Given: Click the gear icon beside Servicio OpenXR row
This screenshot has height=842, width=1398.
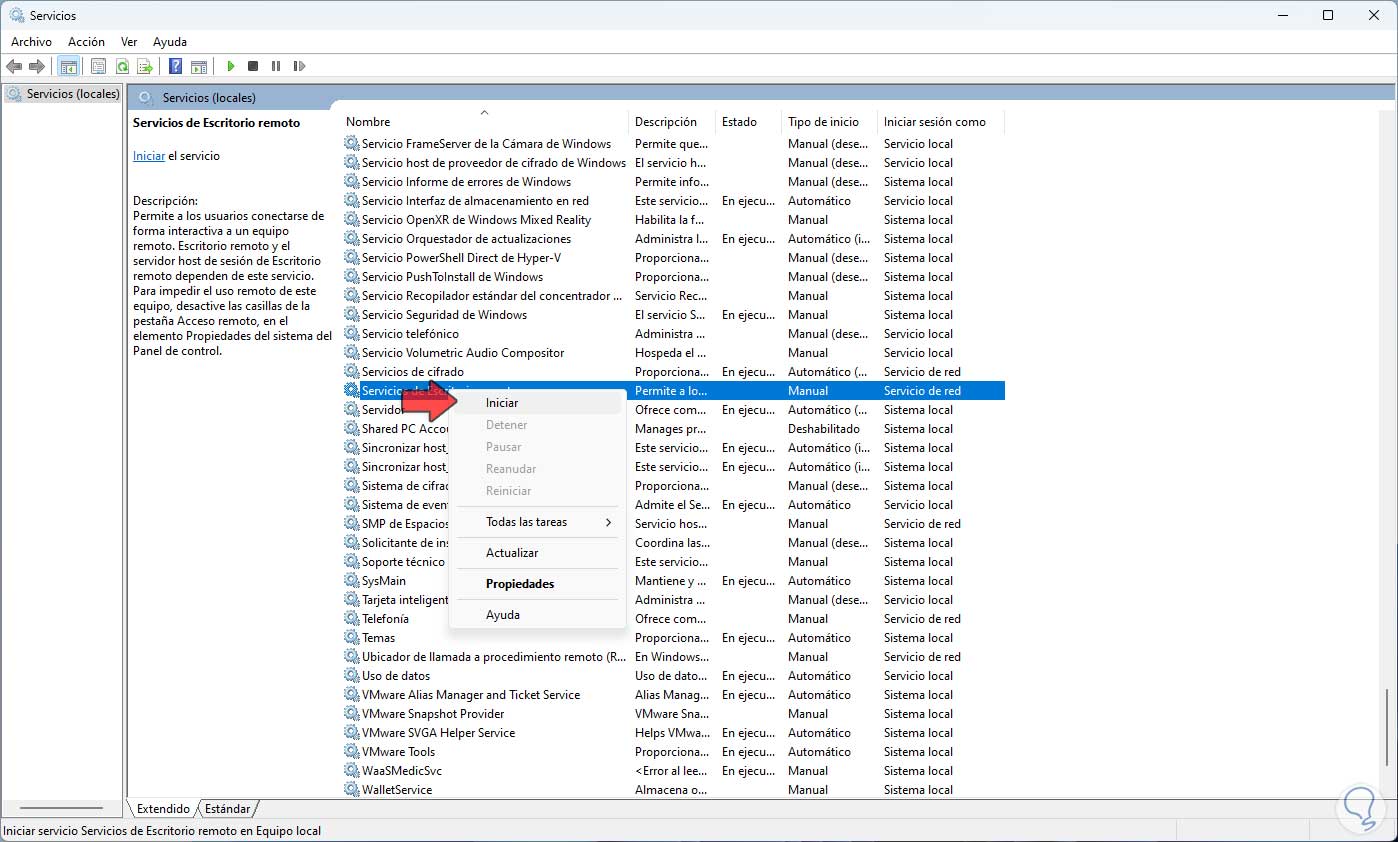Looking at the screenshot, I should pyautogui.click(x=352, y=219).
